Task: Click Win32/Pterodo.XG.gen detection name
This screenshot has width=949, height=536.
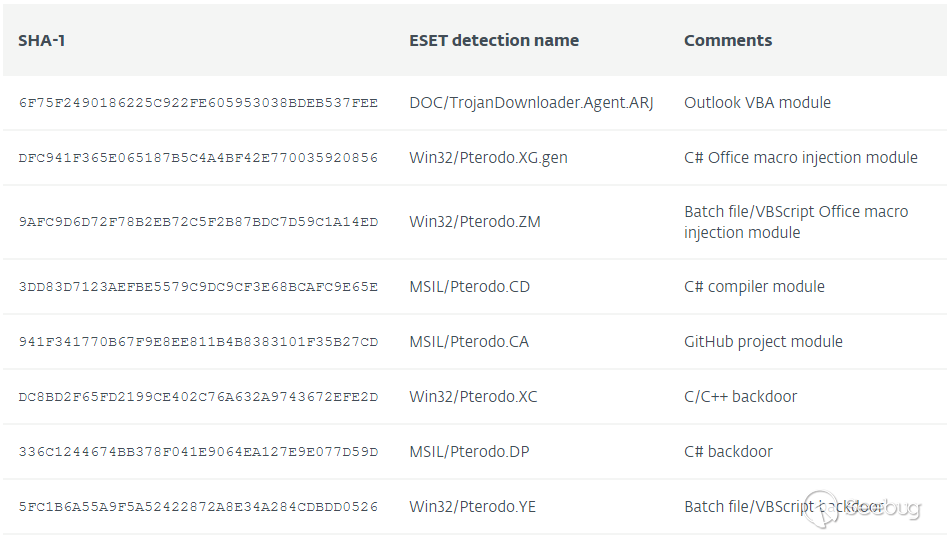Action: point(488,157)
